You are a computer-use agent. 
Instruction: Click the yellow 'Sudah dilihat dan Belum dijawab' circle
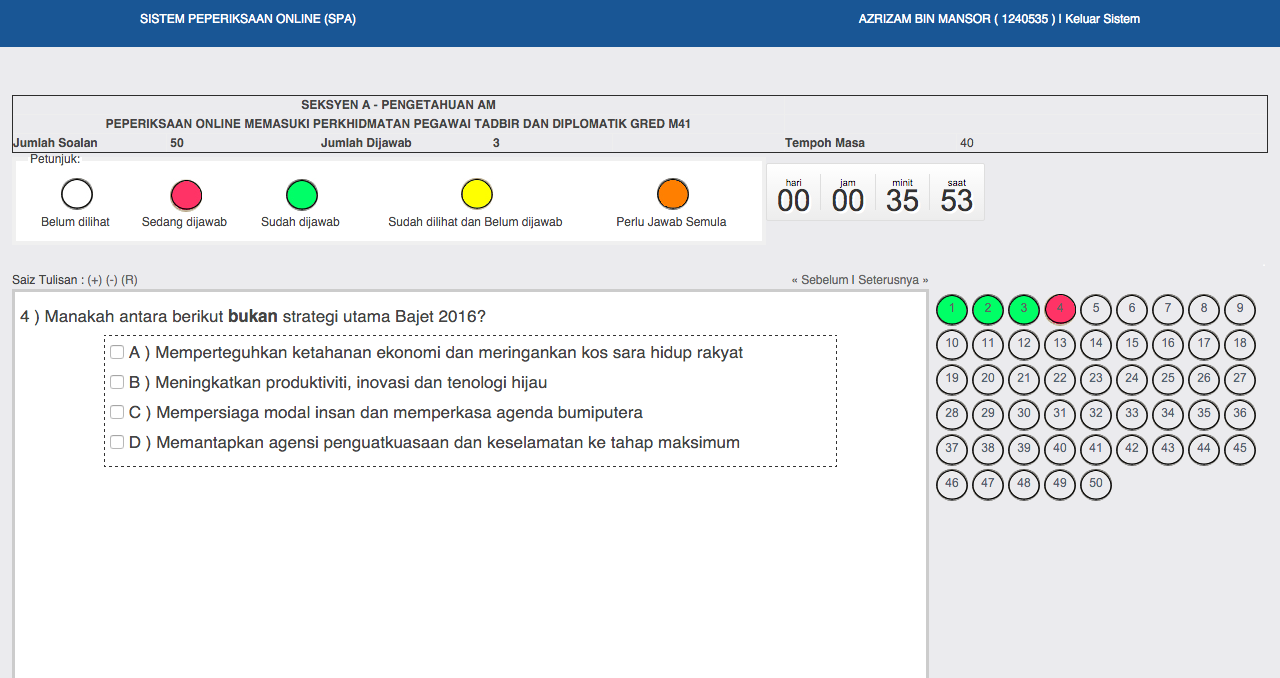click(476, 195)
